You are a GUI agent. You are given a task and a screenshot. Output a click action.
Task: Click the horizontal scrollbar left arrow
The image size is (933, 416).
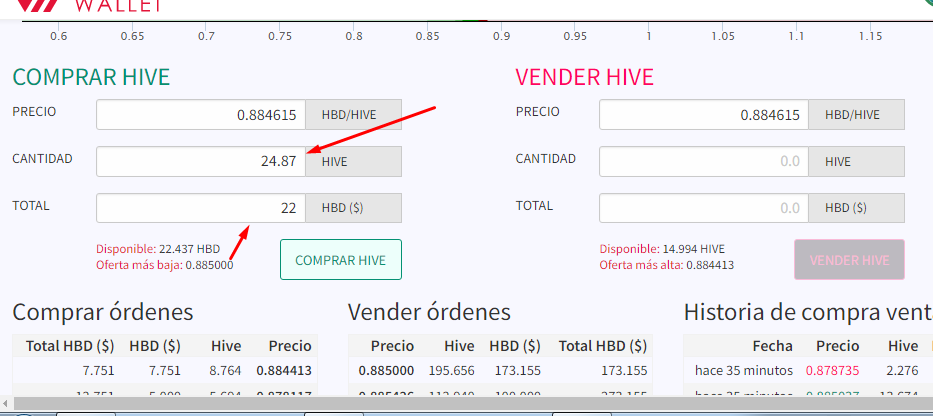pyautogui.click(x=6, y=404)
